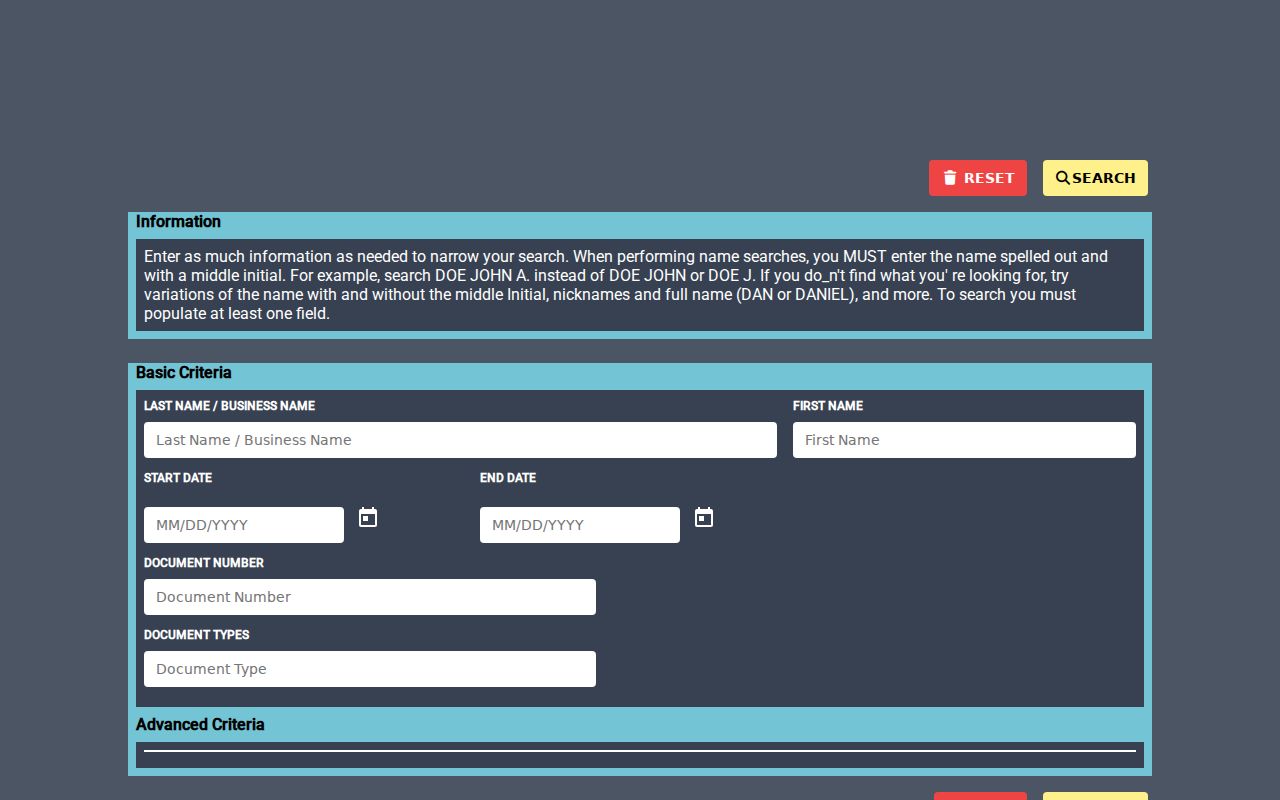Screen dimensions: 1280x800
Task: Expand the Advanced Criteria section header
Action: 200,724
